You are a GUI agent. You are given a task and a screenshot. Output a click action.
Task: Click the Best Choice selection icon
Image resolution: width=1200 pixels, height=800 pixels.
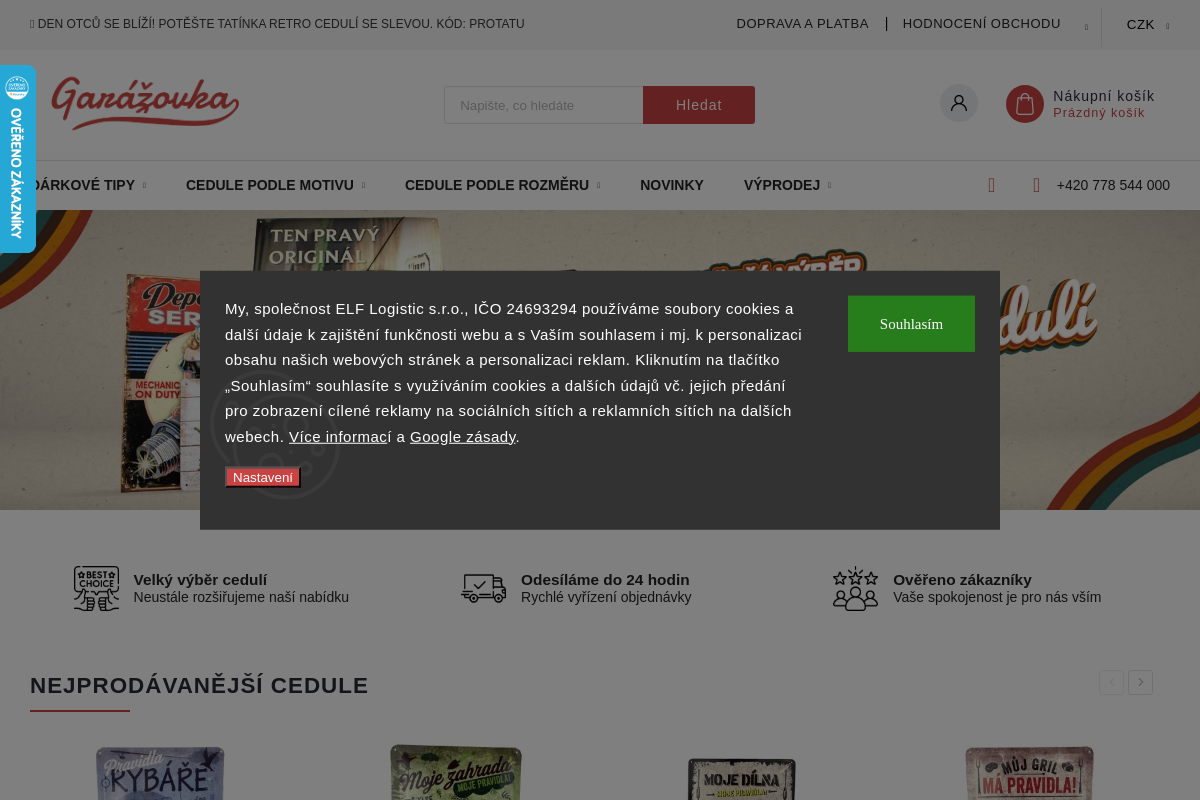tap(96, 588)
